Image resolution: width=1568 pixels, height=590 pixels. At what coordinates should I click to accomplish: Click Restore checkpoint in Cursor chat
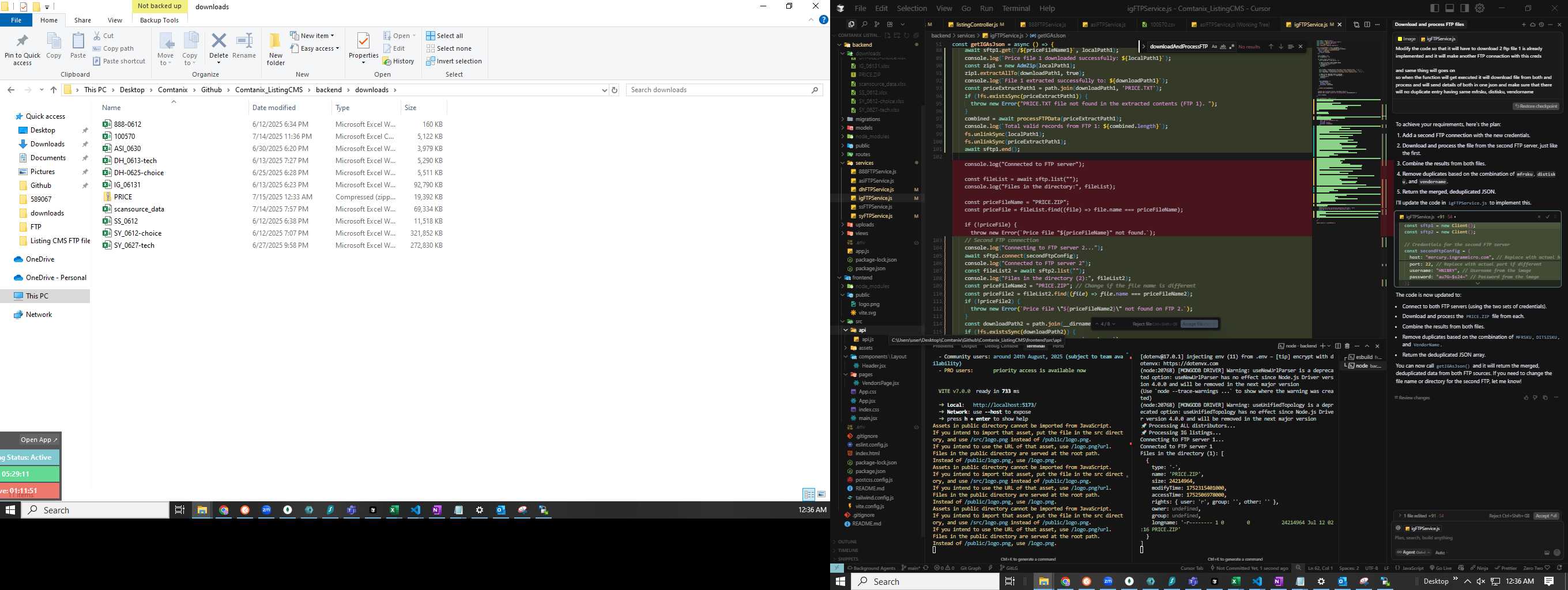1536,106
